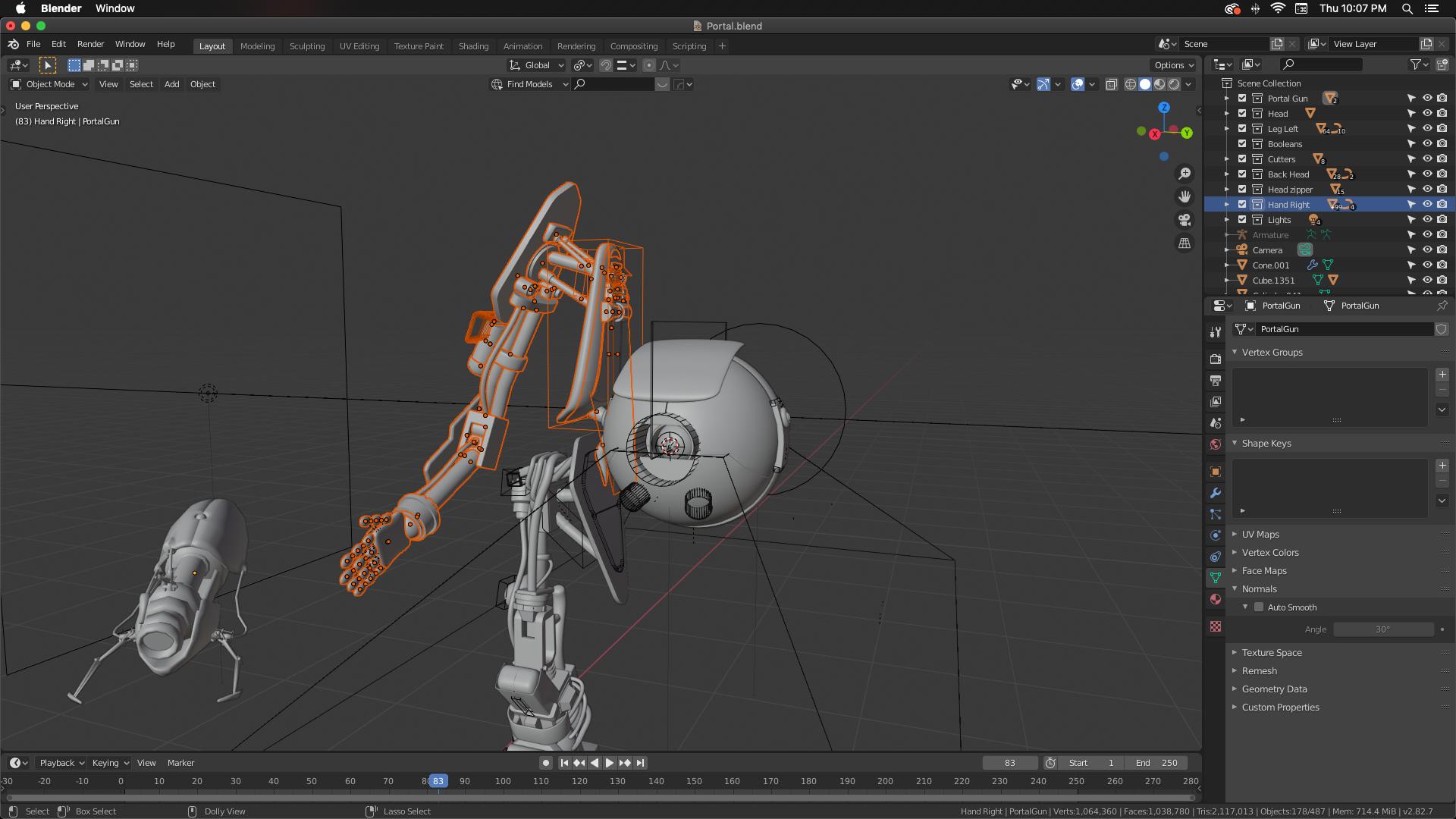Screen dimensions: 1456x819
Task: Click new collection icon in outliner
Action: [x=1442, y=65]
